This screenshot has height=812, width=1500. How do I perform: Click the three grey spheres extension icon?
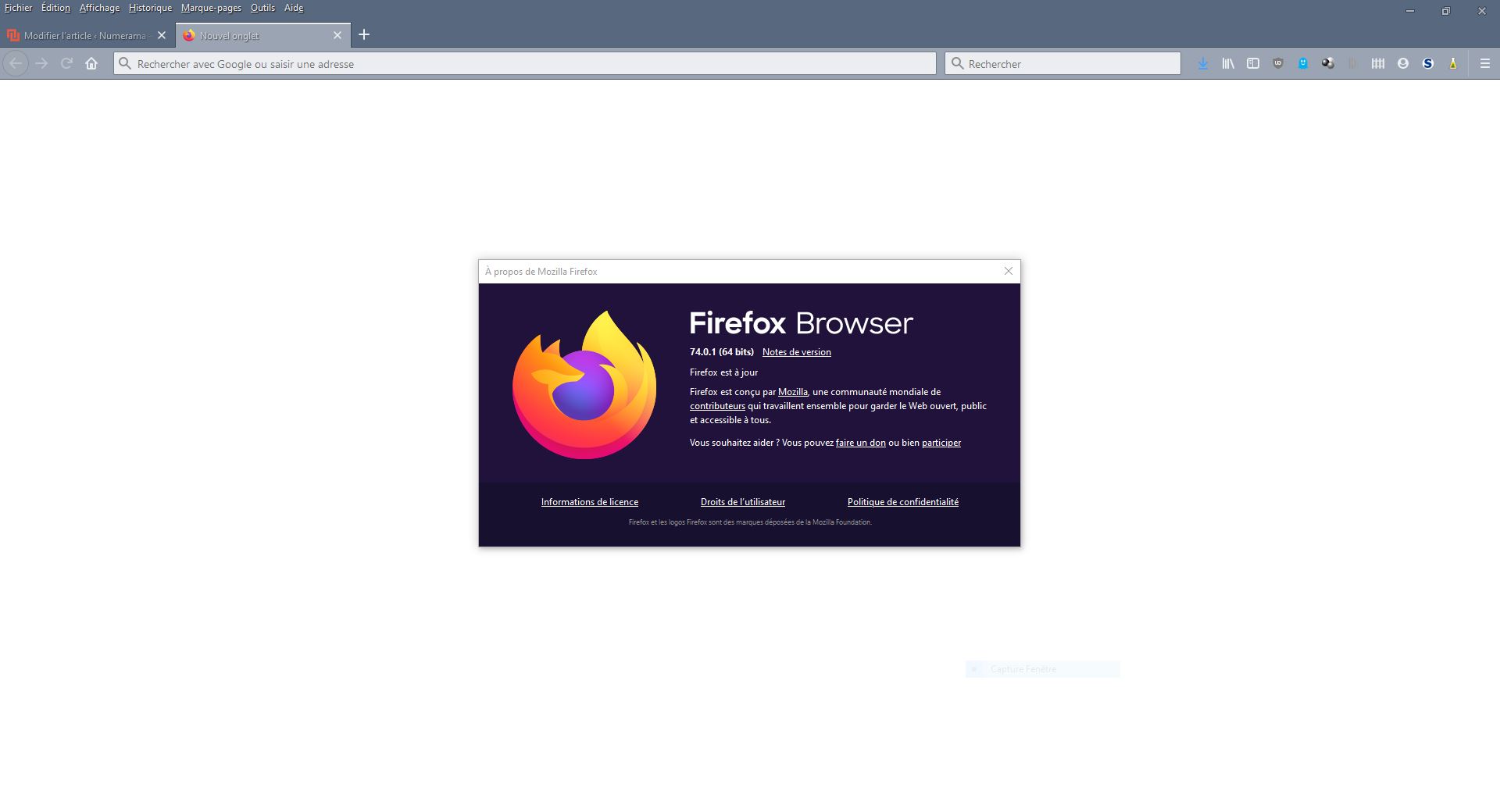(1328, 64)
